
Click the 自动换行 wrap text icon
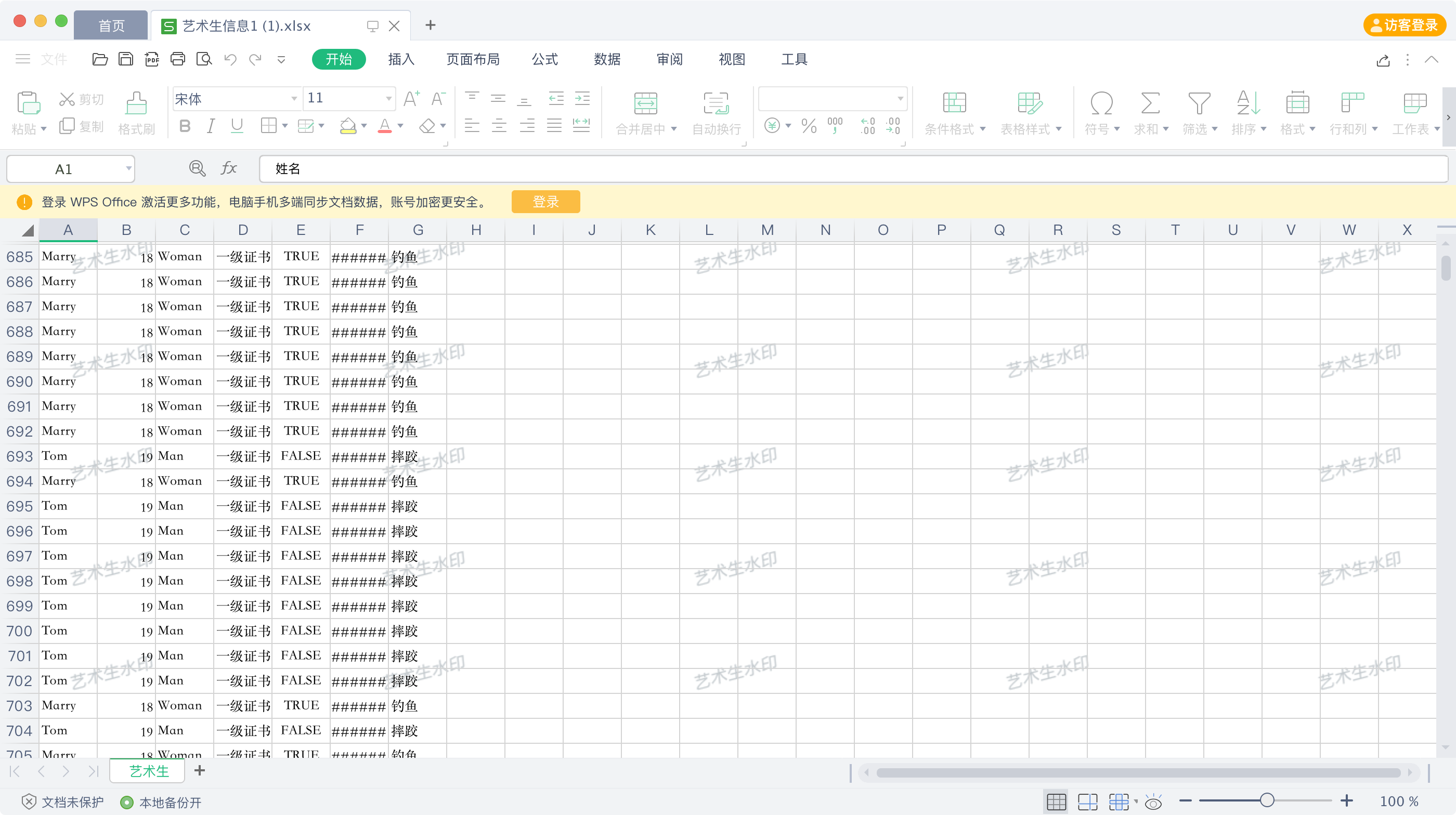tap(716, 104)
